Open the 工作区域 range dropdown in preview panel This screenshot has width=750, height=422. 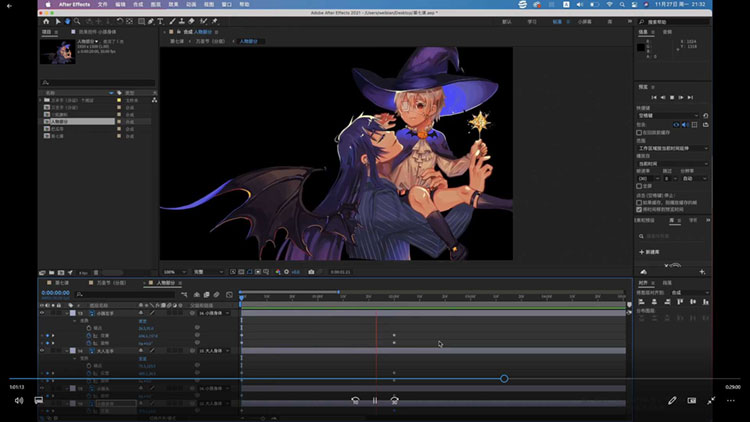click(670, 149)
